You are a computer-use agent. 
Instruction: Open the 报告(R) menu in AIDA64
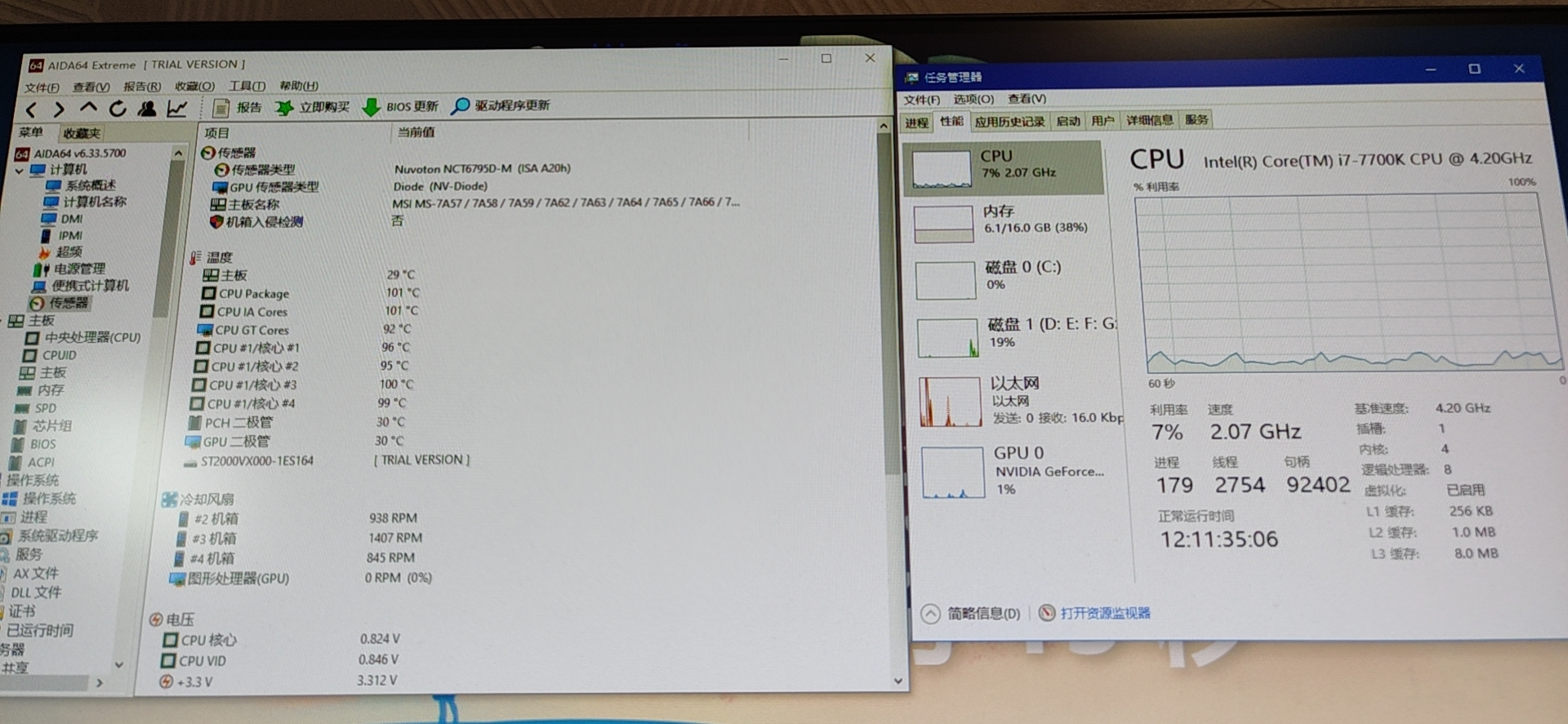[x=142, y=87]
